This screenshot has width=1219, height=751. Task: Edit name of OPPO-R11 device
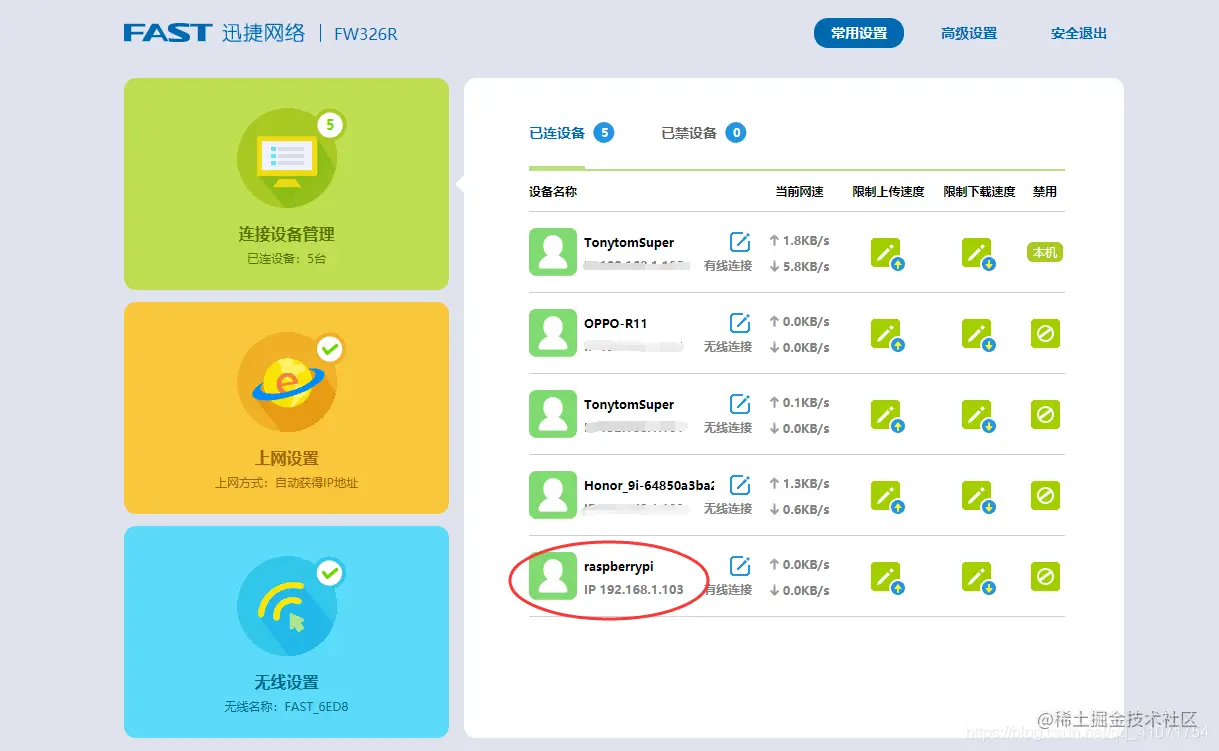coord(740,322)
